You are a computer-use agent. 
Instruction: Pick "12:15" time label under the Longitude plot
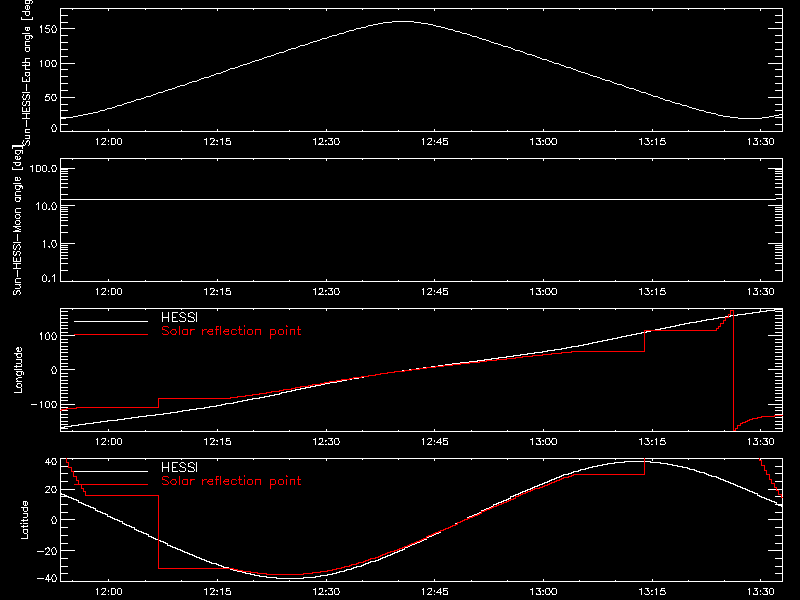[217, 442]
